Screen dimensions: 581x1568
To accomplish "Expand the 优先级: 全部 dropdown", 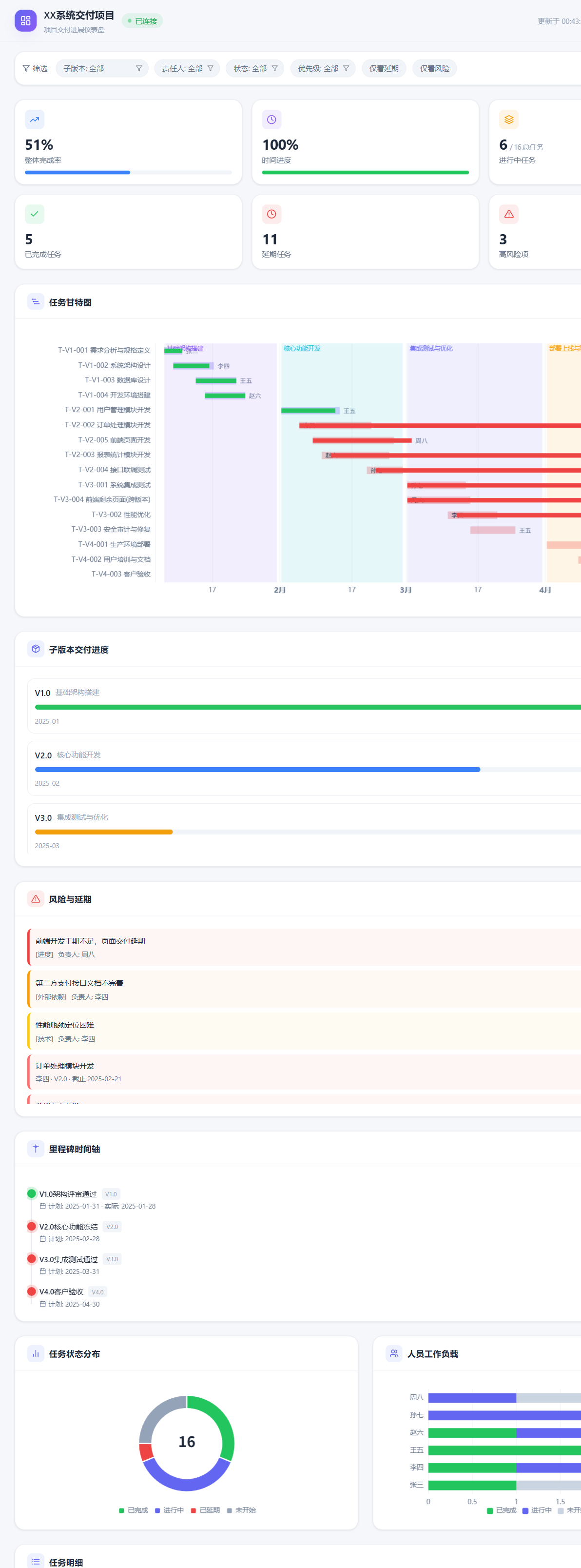I will (323, 68).
